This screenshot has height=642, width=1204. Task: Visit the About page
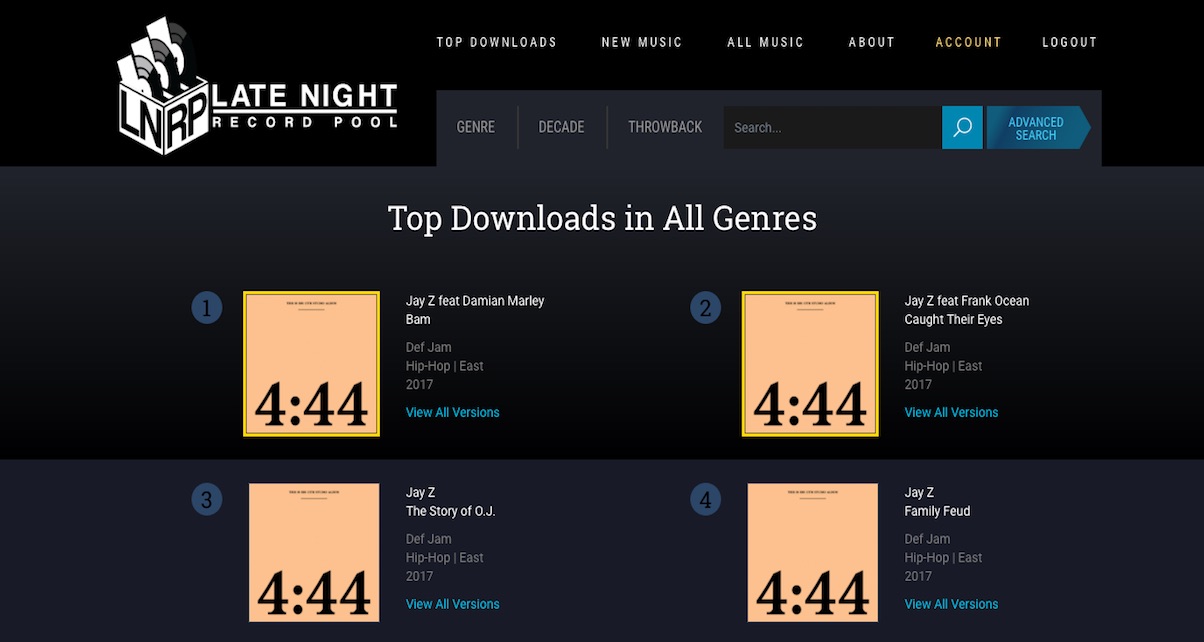872,42
